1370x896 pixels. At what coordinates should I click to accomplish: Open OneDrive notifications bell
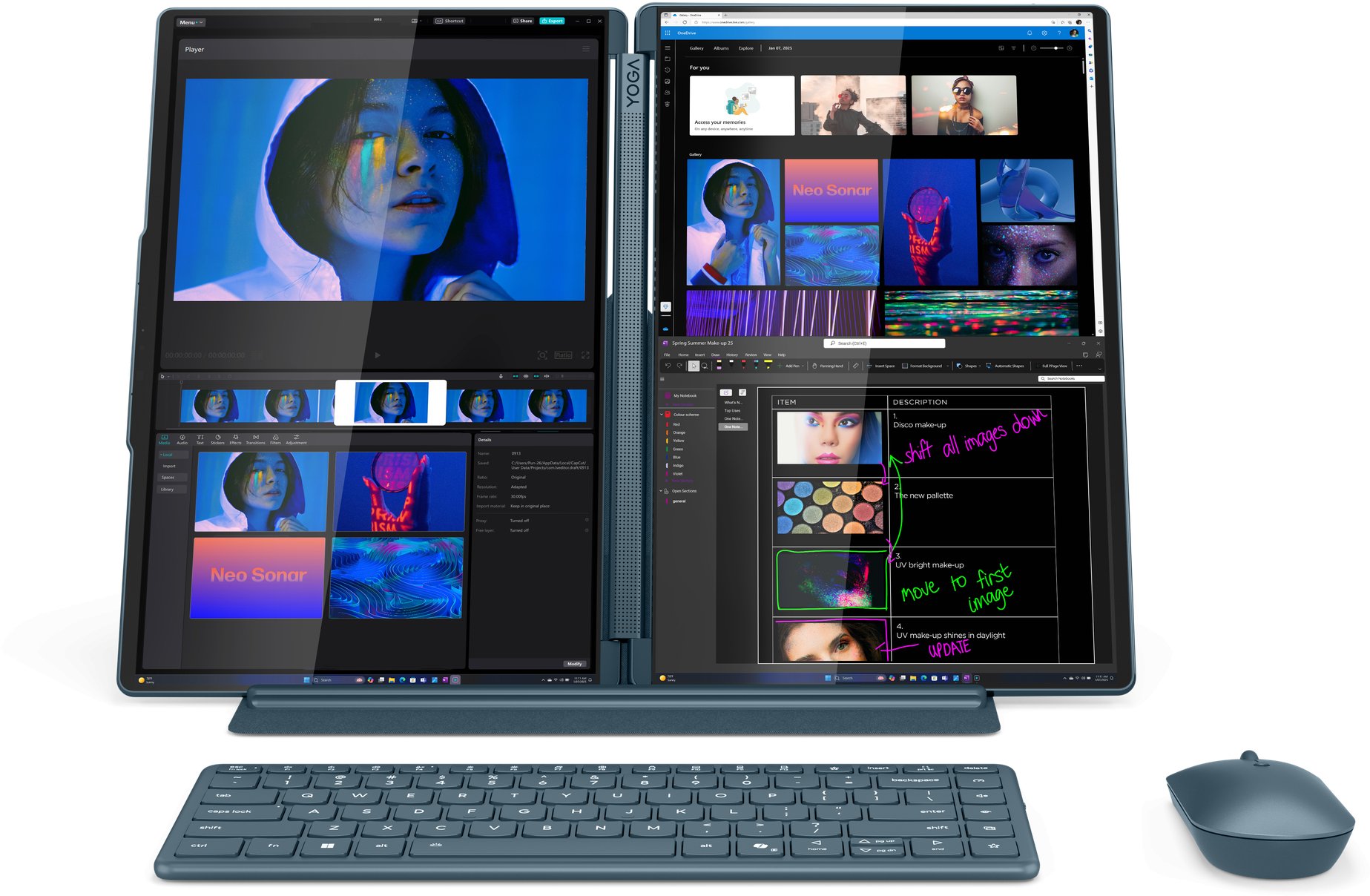click(1030, 33)
